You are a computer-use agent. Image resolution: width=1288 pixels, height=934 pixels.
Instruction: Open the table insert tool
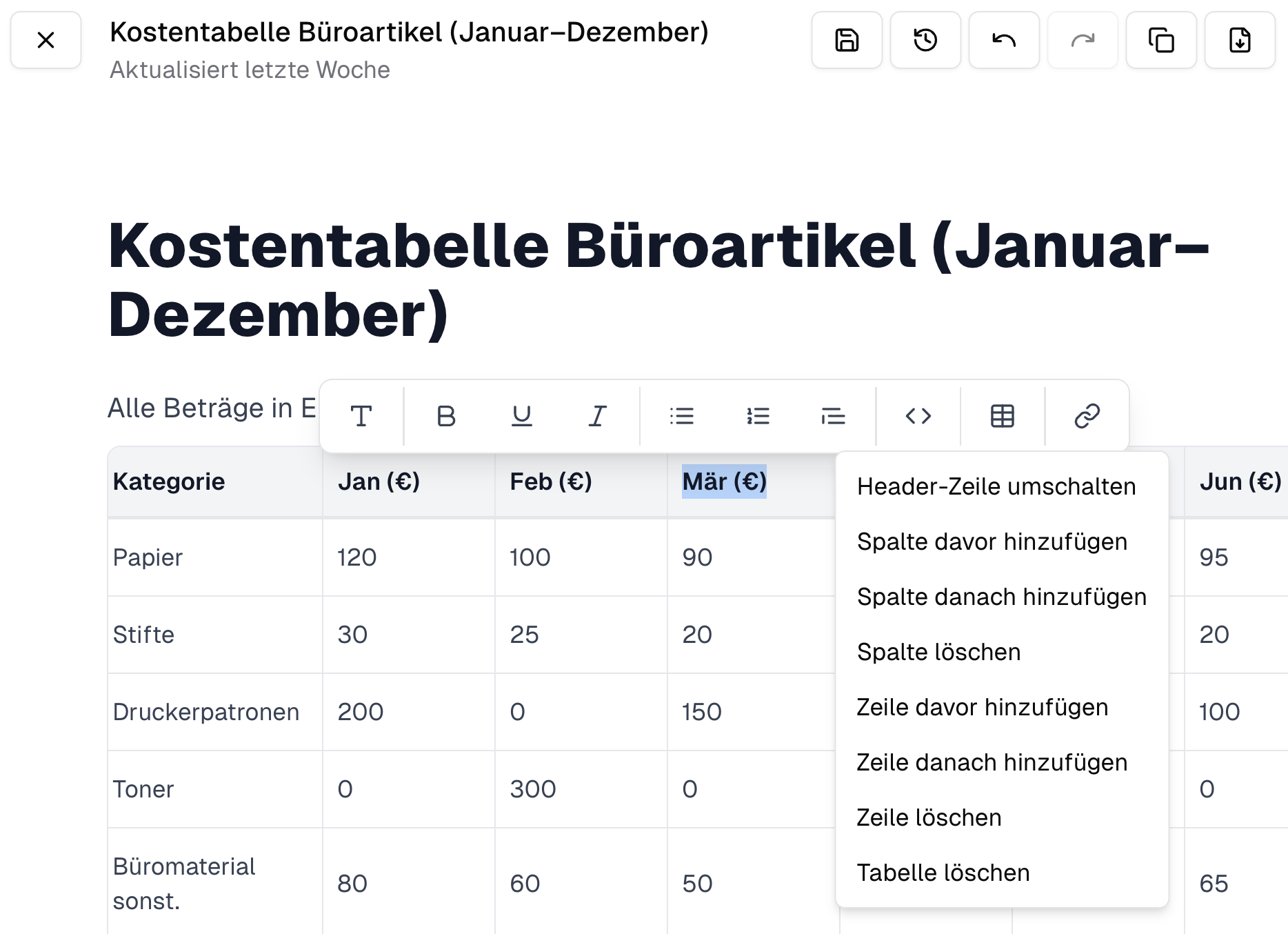click(x=1001, y=415)
